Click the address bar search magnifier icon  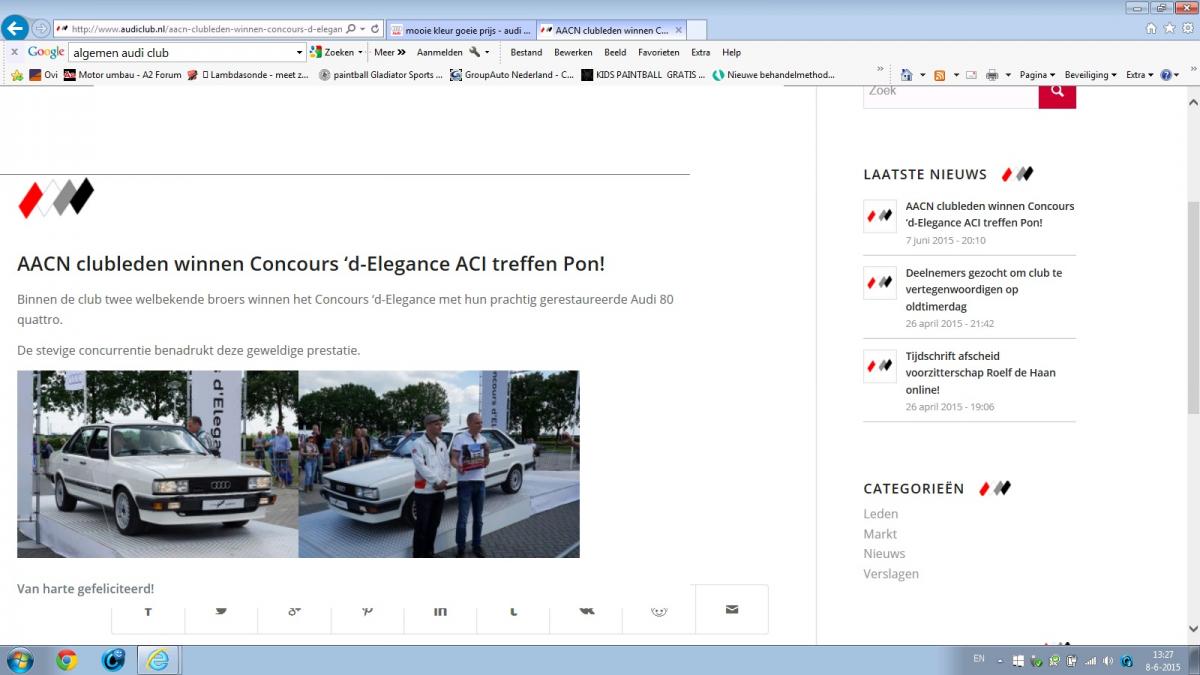click(351, 29)
